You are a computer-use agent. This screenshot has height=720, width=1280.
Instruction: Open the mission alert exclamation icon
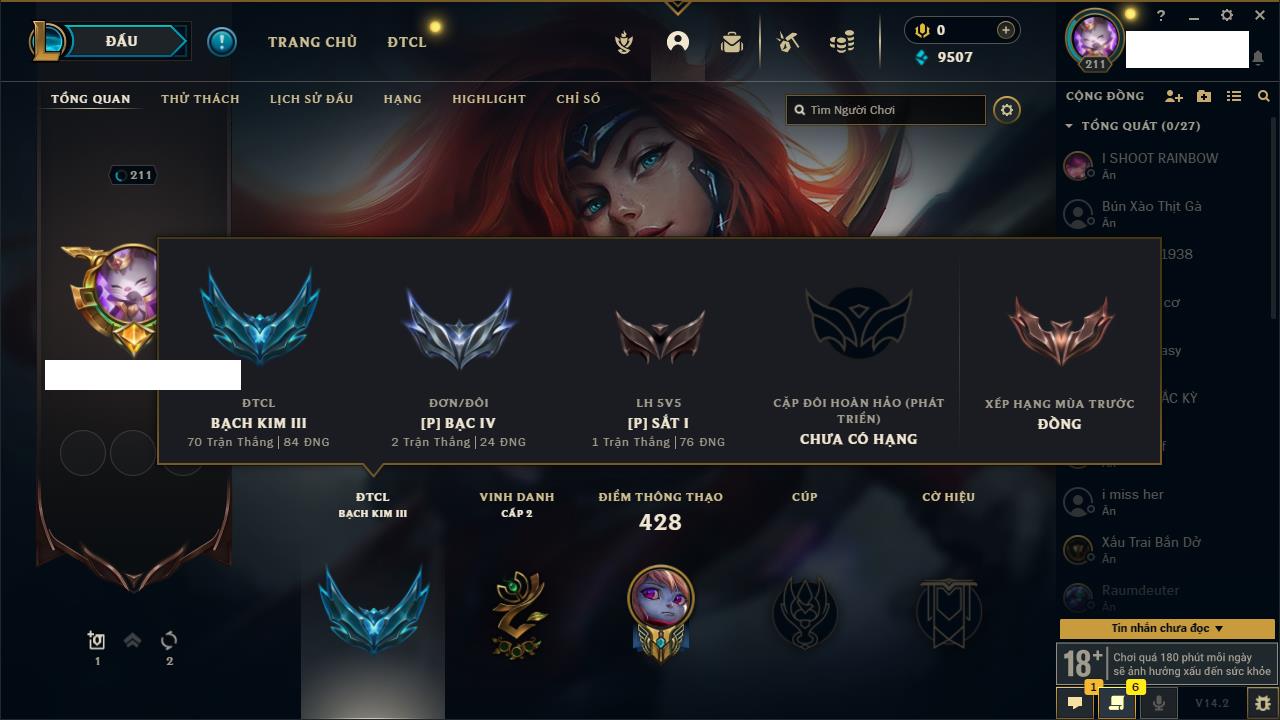pyautogui.click(x=222, y=41)
